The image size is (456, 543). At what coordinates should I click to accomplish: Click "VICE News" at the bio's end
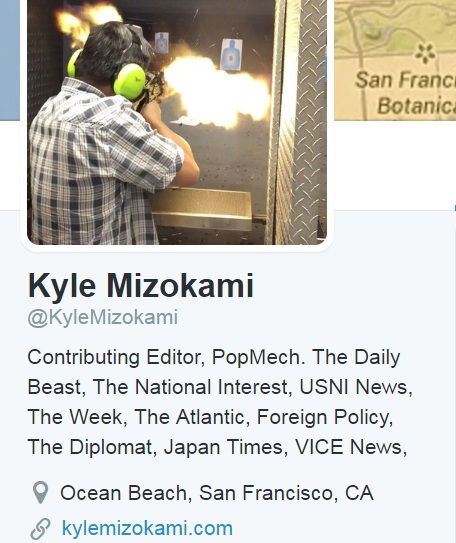point(348,447)
